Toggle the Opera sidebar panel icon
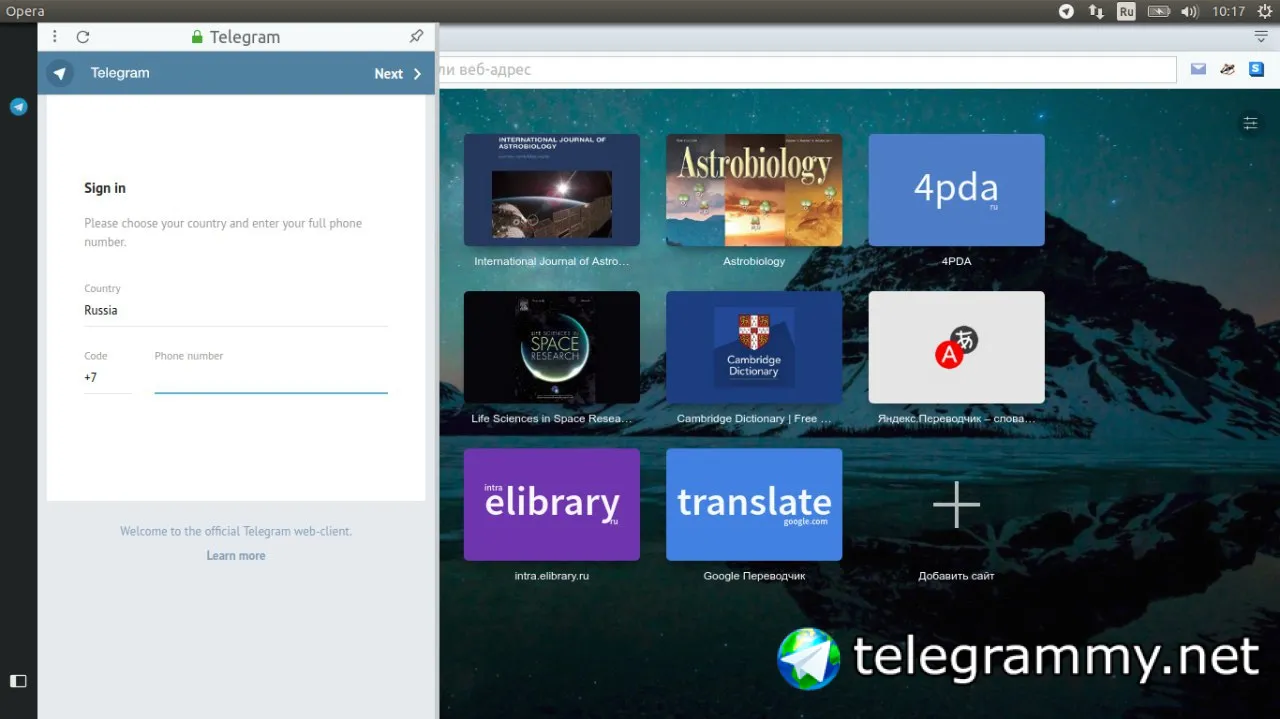This screenshot has width=1280, height=719. point(18,681)
